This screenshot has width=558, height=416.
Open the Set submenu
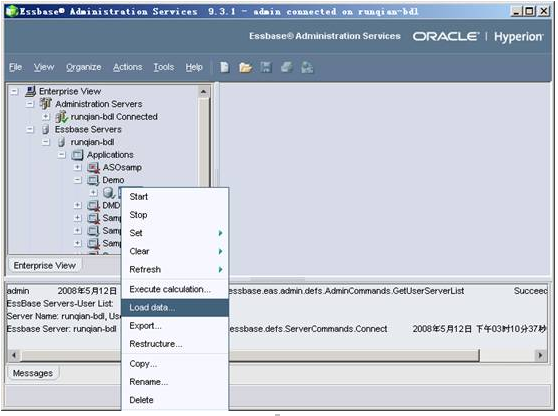click(x=175, y=233)
